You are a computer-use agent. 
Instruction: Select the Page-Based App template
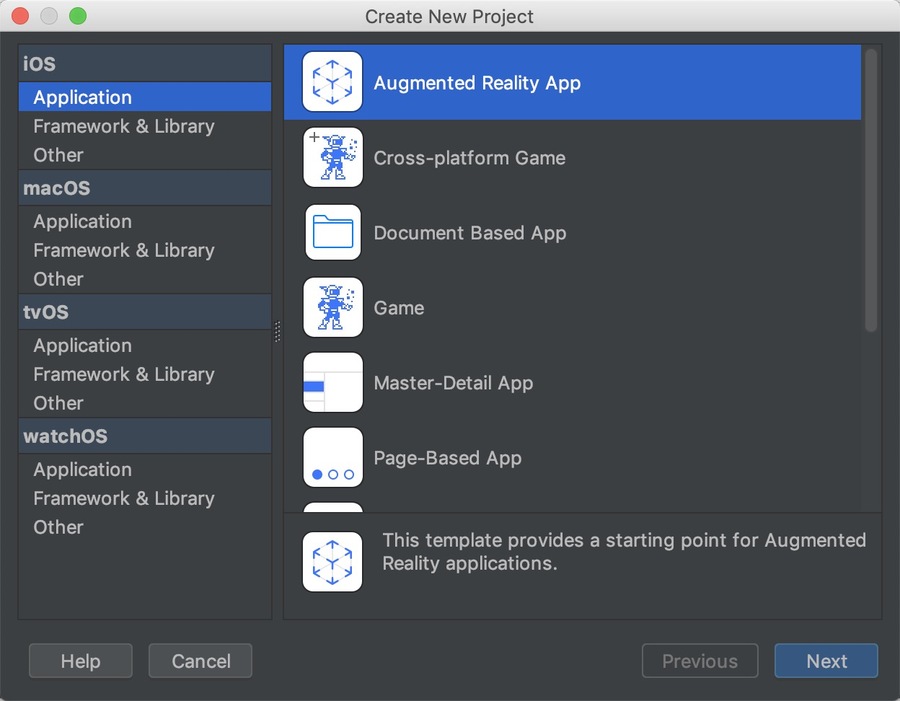(572, 458)
